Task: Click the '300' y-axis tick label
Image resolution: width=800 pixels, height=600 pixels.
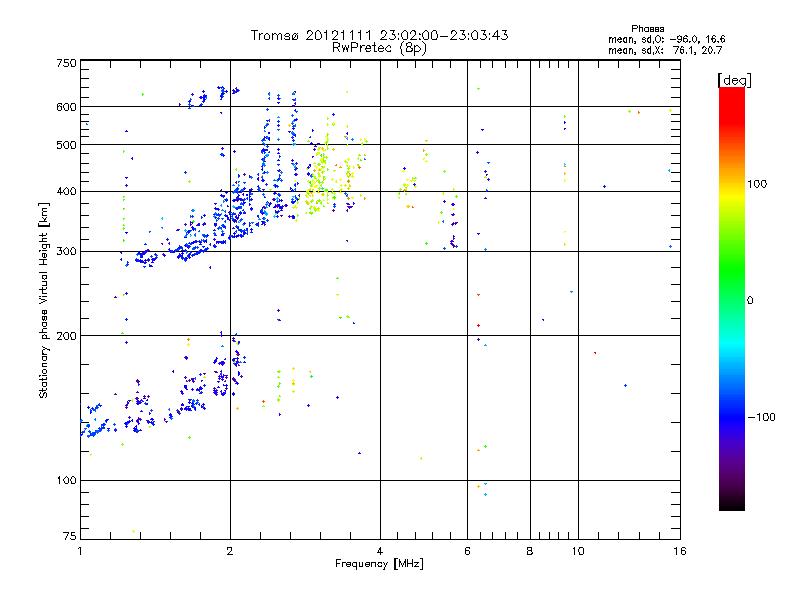Action: coord(66,252)
